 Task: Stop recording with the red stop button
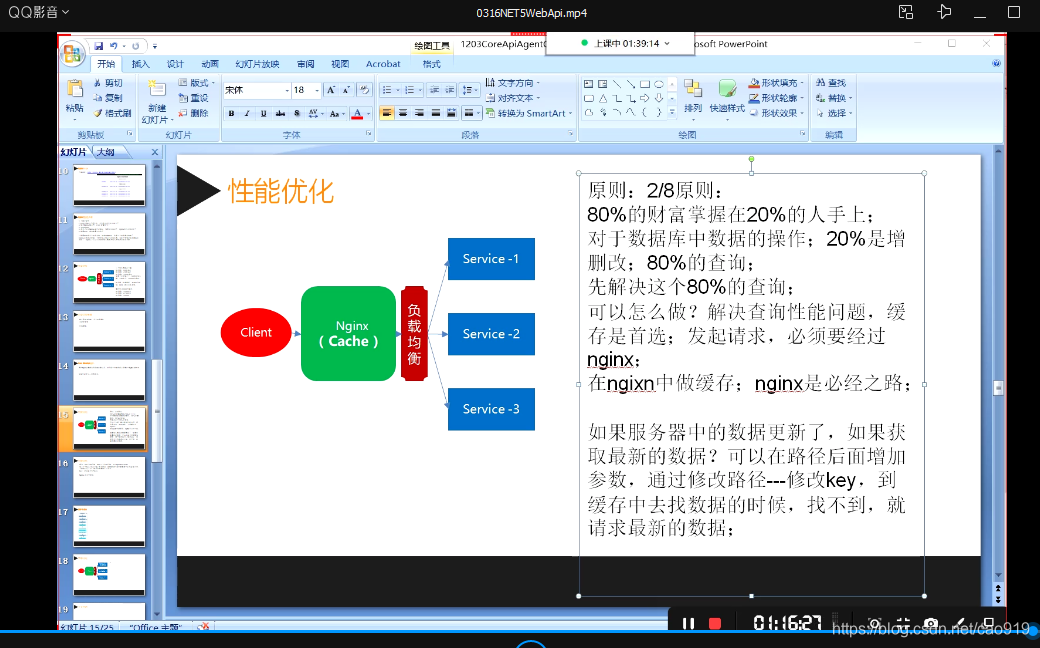pos(715,624)
